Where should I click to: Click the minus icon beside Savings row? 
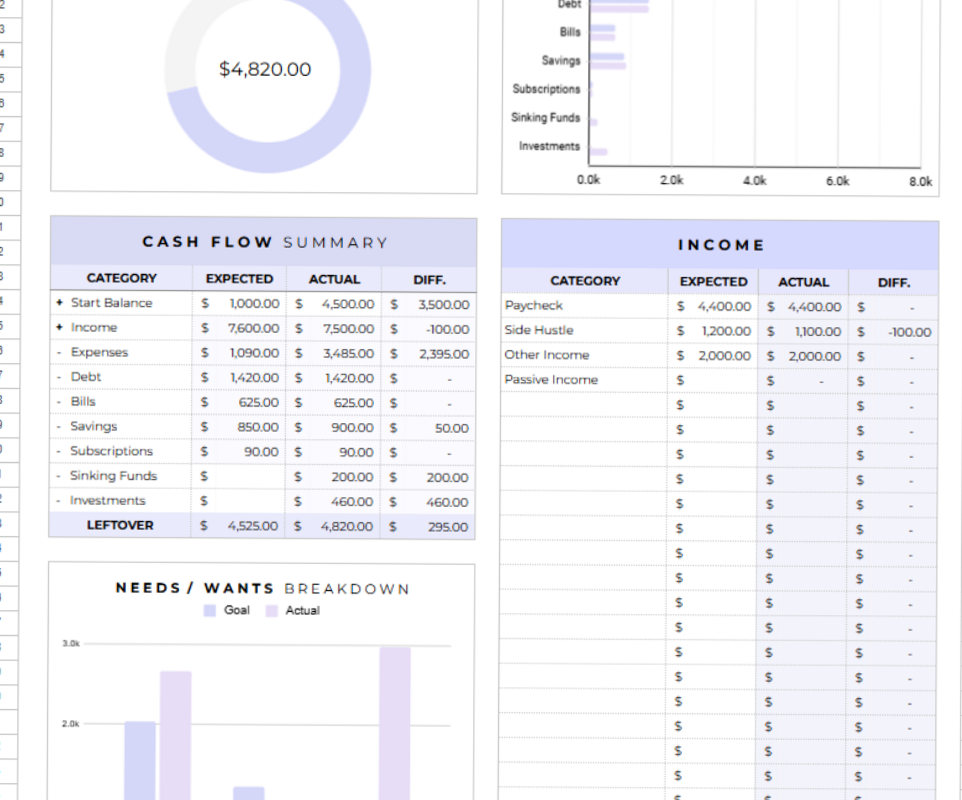click(58, 426)
